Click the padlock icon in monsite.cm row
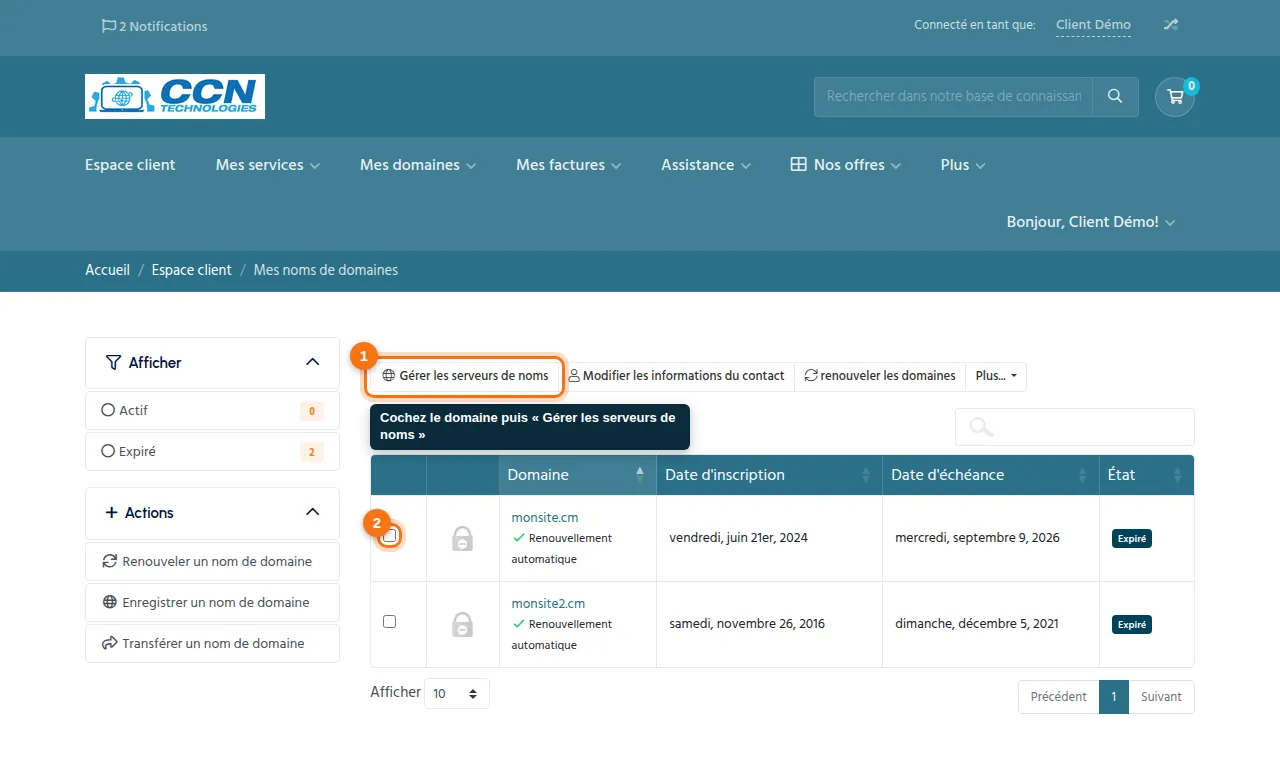 point(462,538)
